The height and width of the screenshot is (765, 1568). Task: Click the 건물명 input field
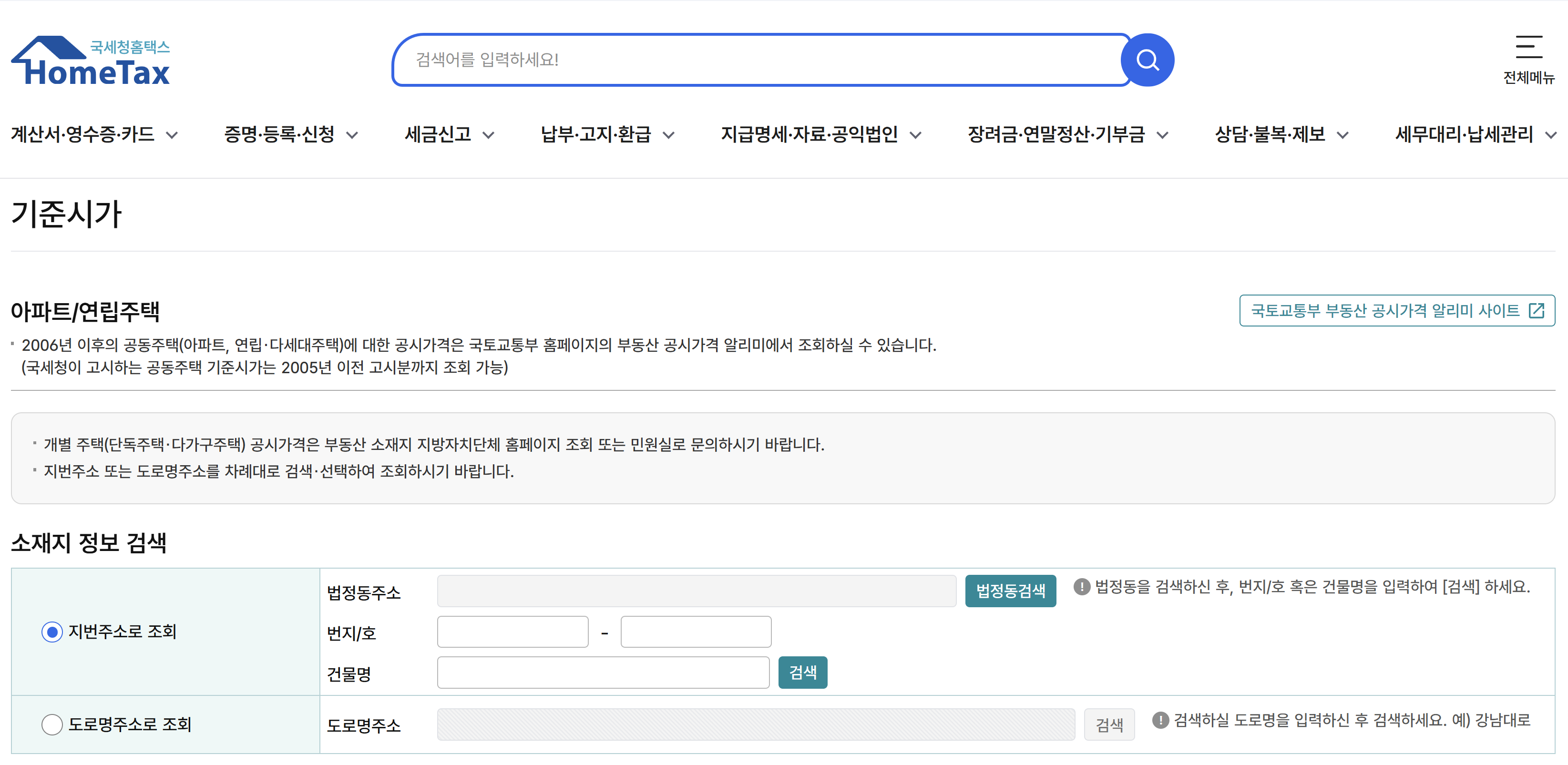pos(603,673)
